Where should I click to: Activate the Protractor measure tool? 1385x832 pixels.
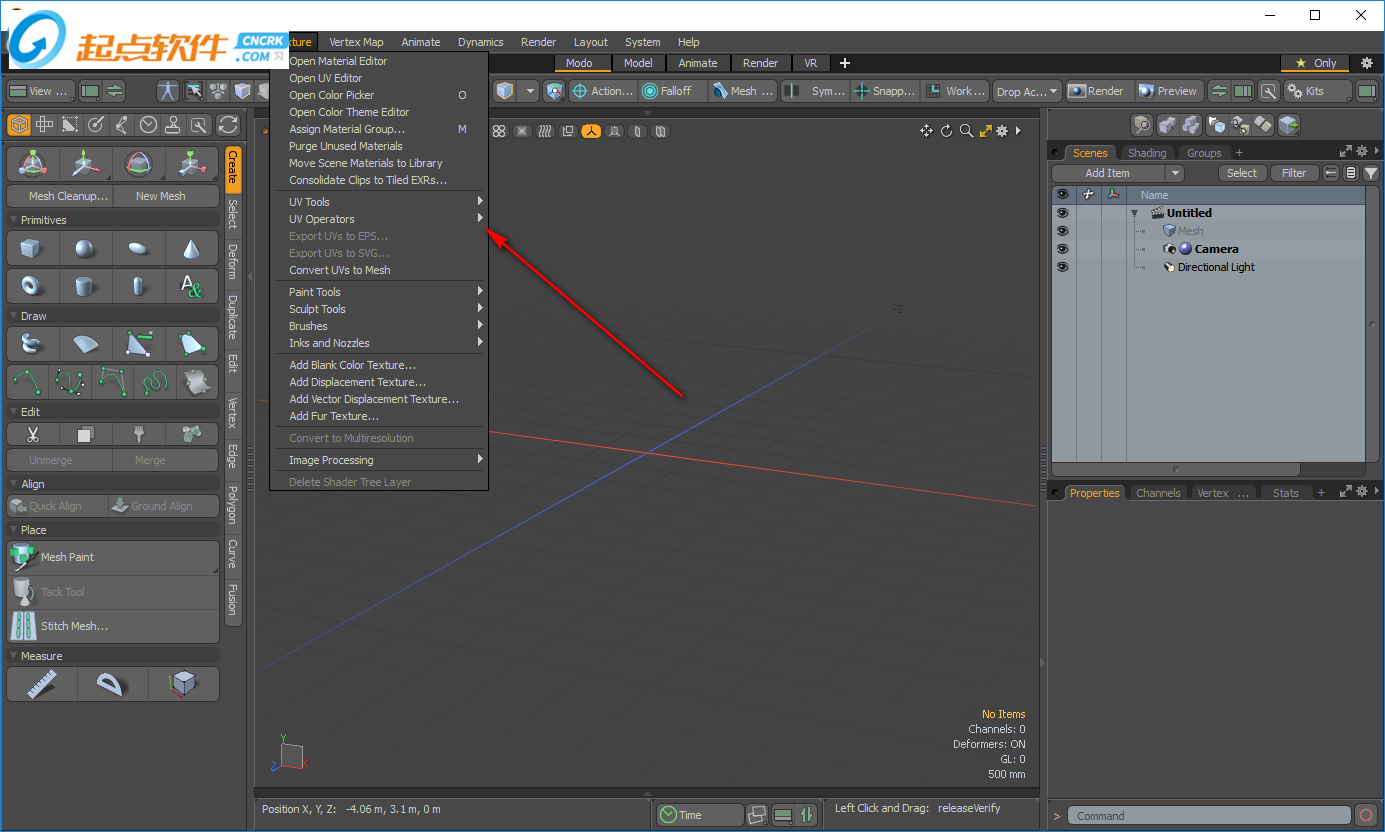(112, 684)
